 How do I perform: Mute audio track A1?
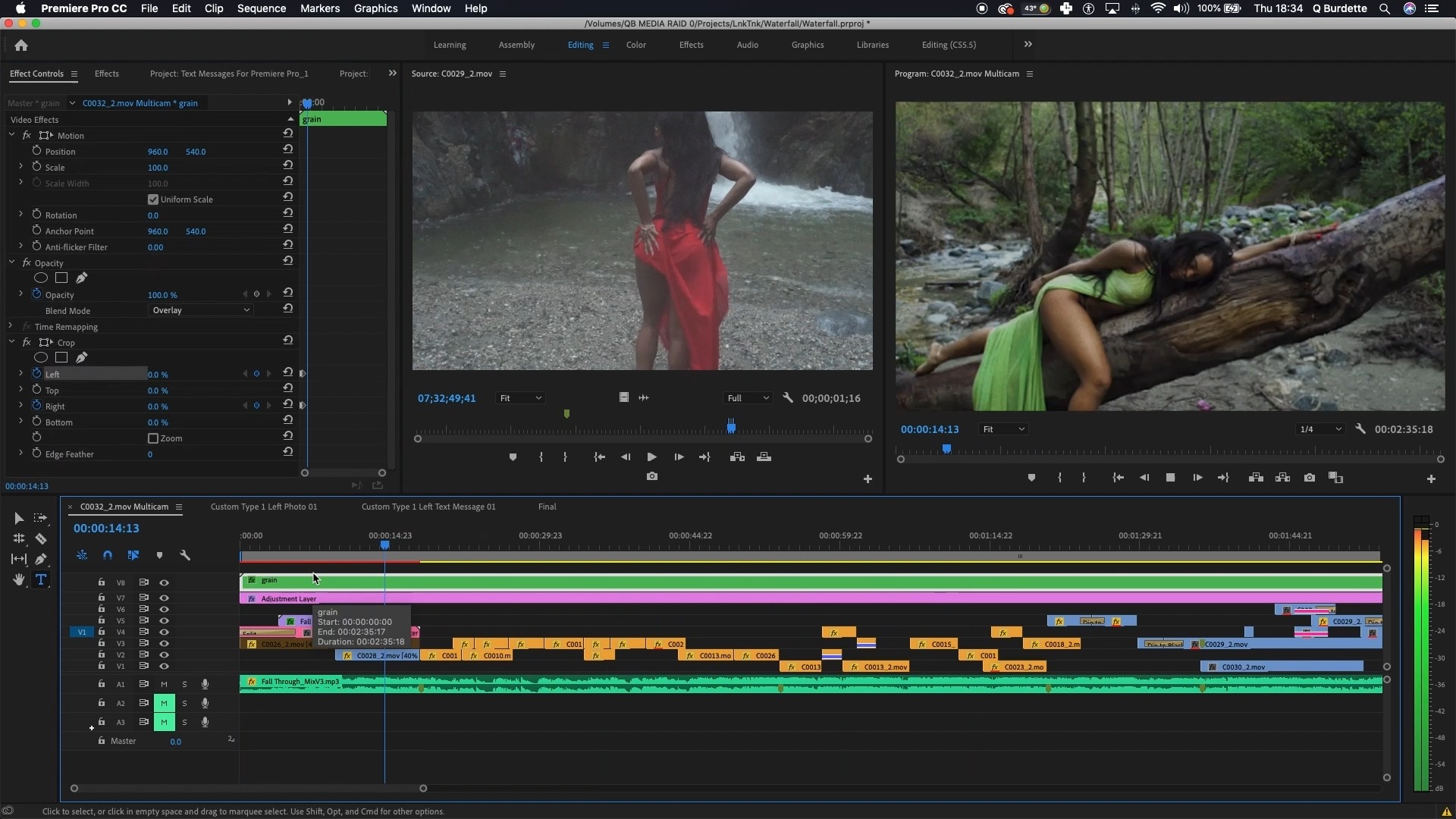click(164, 684)
